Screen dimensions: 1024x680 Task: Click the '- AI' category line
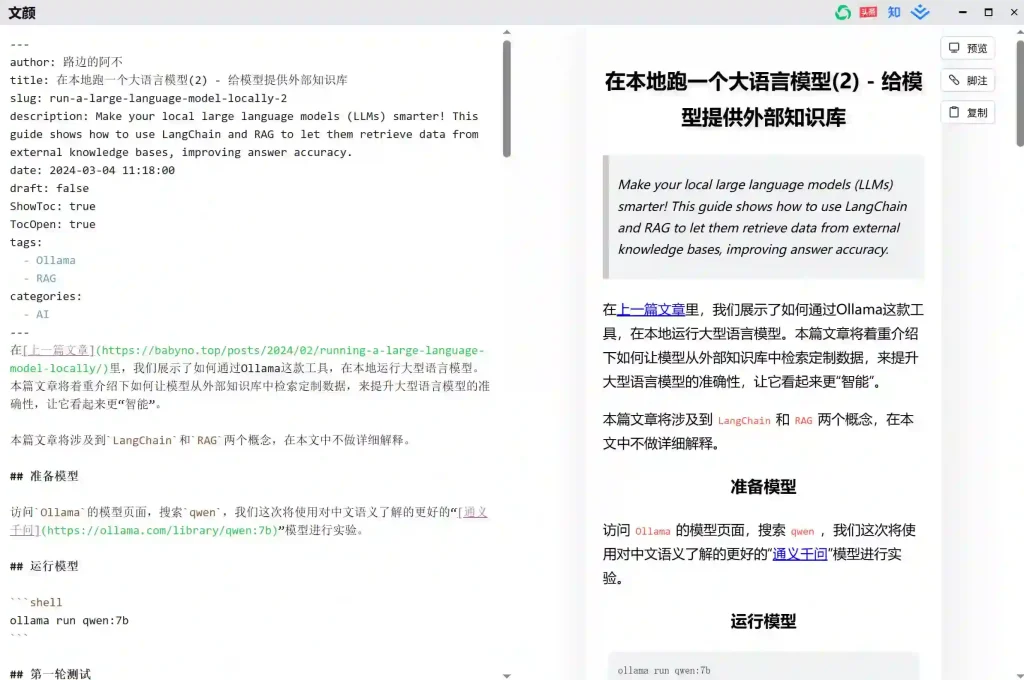coord(36,314)
